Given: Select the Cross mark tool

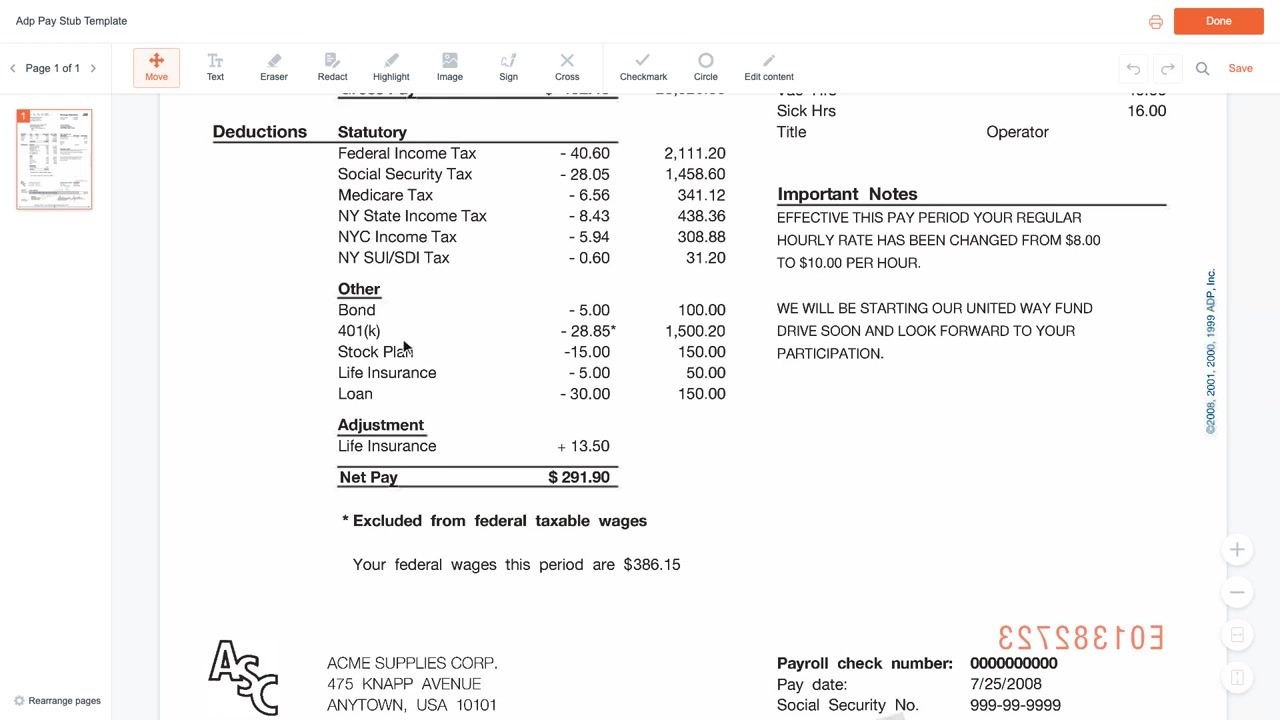Looking at the screenshot, I should point(567,68).
